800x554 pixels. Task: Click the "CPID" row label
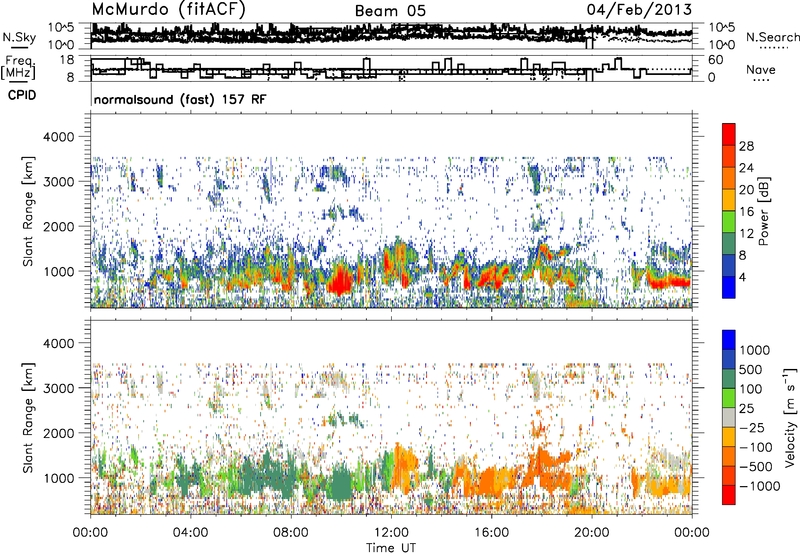coord(22,95)
